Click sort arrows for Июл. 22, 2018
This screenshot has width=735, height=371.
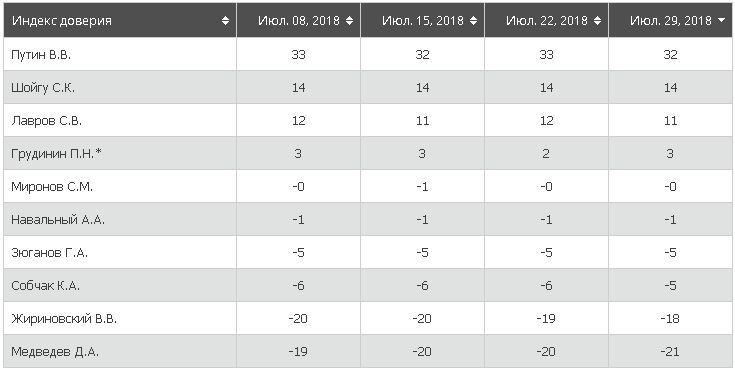[x=597, y=21]
